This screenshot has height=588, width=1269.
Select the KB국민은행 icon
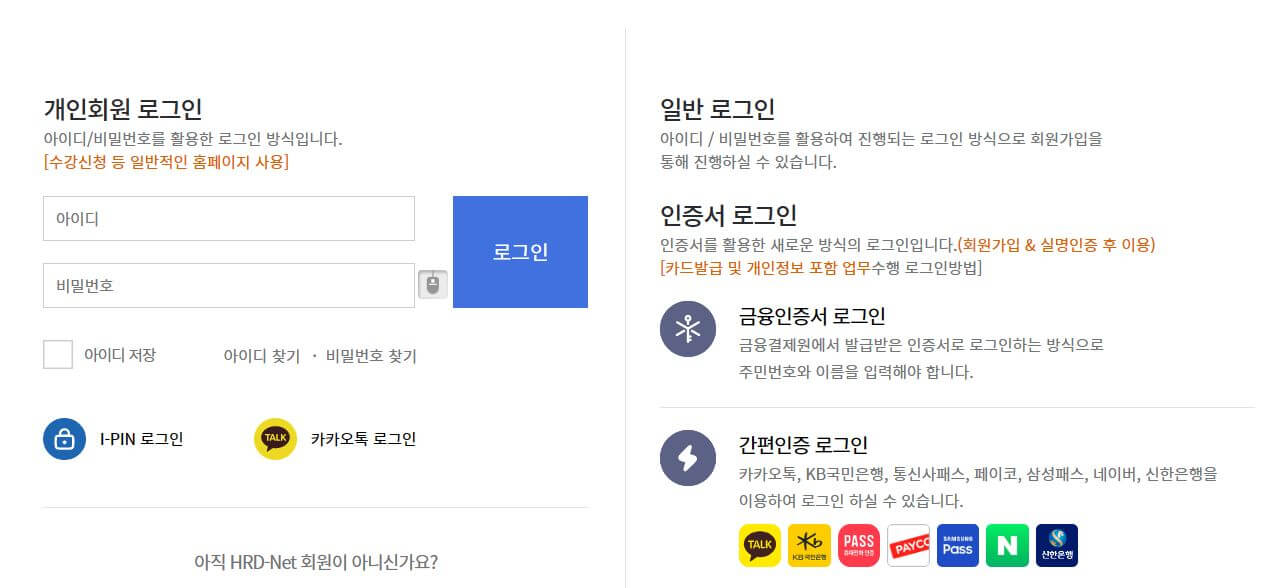[x=809, y=545]
